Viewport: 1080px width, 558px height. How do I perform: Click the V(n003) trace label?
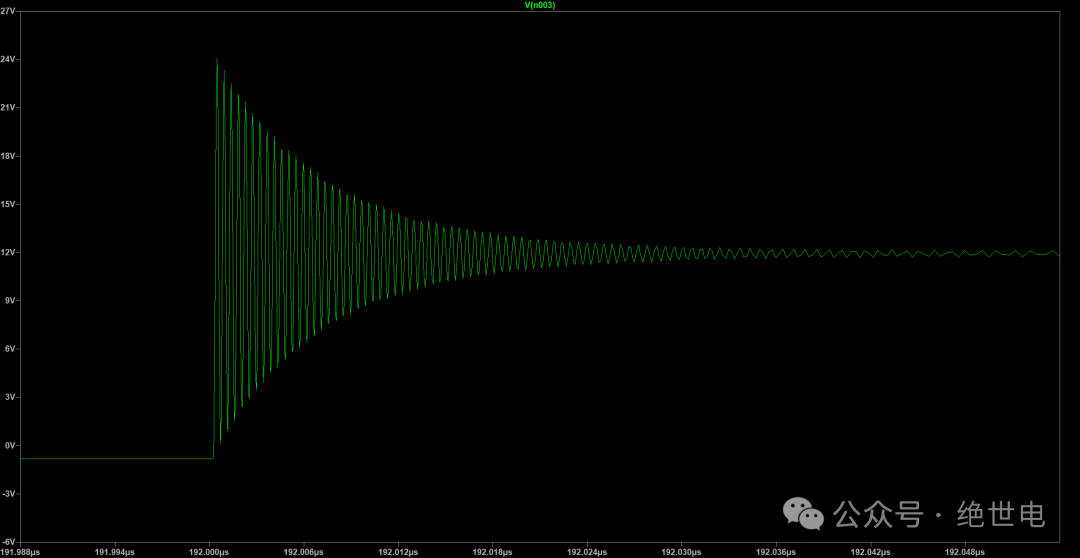(540, 5)
